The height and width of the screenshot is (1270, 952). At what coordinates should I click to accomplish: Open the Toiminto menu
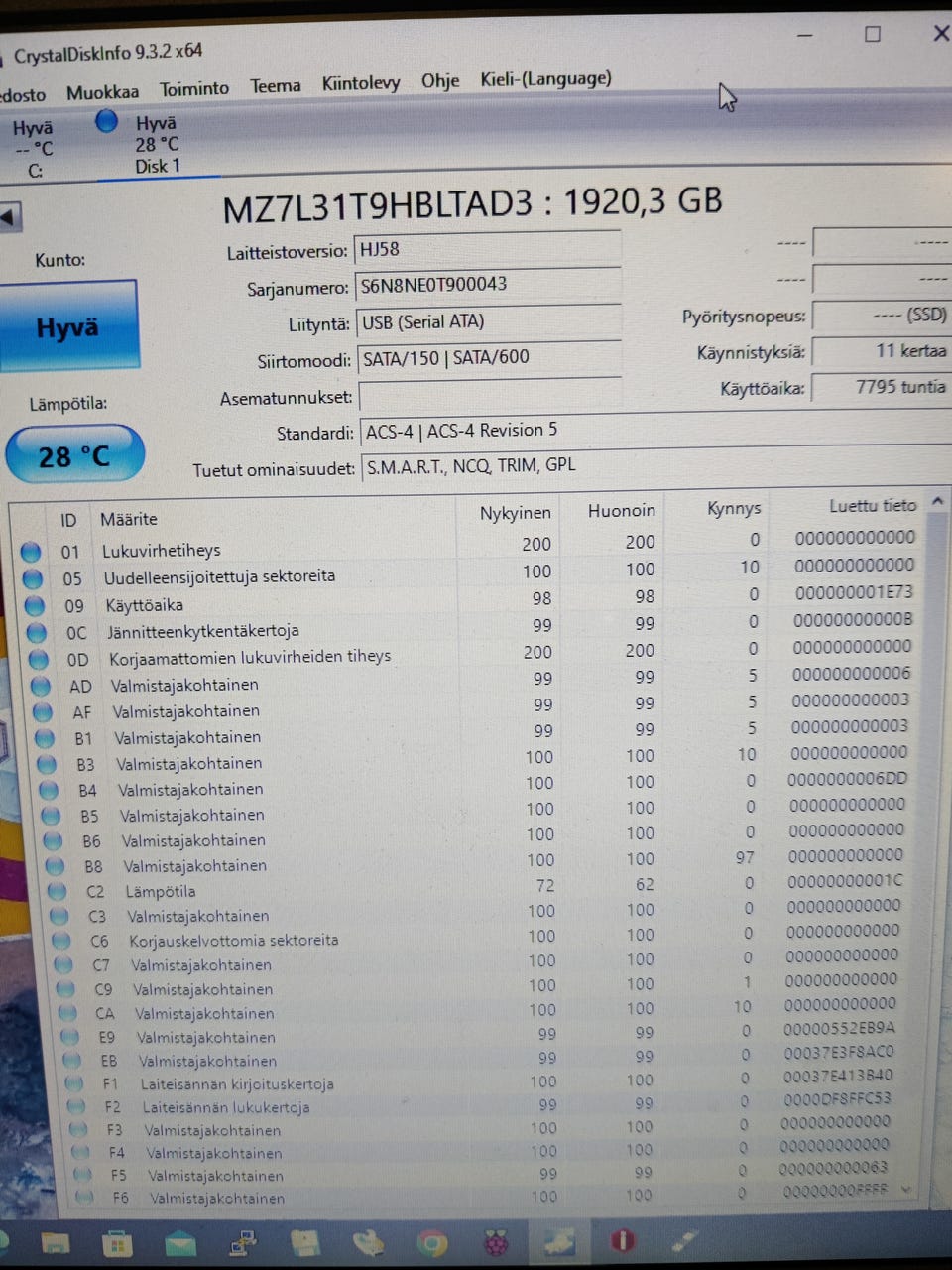click(x=194, y=89)
